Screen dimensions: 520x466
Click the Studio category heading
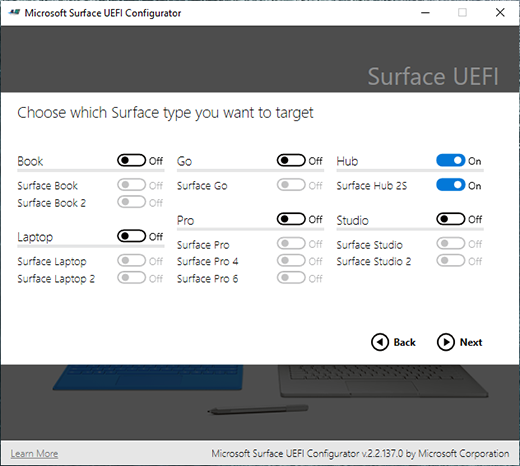(x=353, y=220)
